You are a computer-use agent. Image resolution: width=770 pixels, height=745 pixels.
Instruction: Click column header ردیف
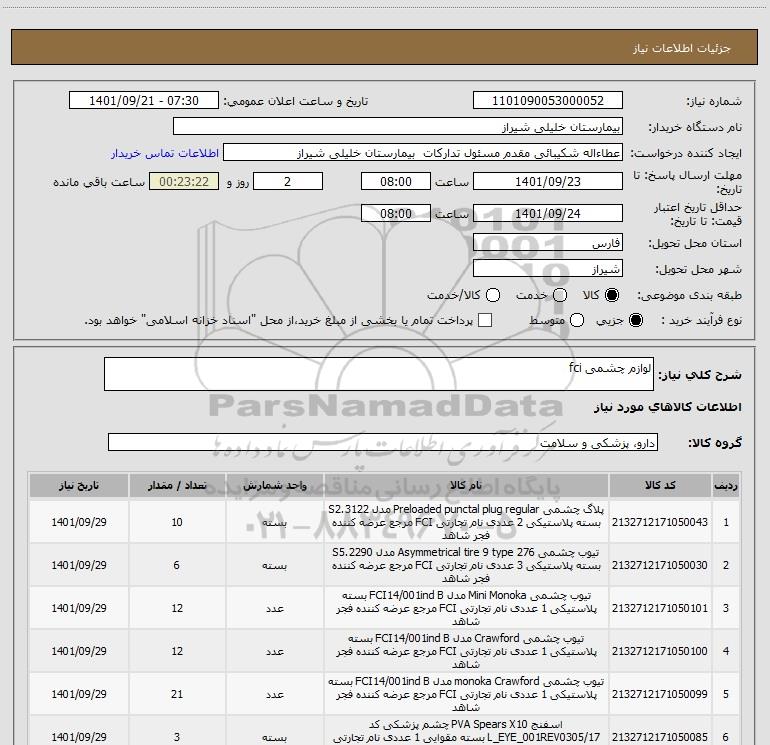pos(726,485)
